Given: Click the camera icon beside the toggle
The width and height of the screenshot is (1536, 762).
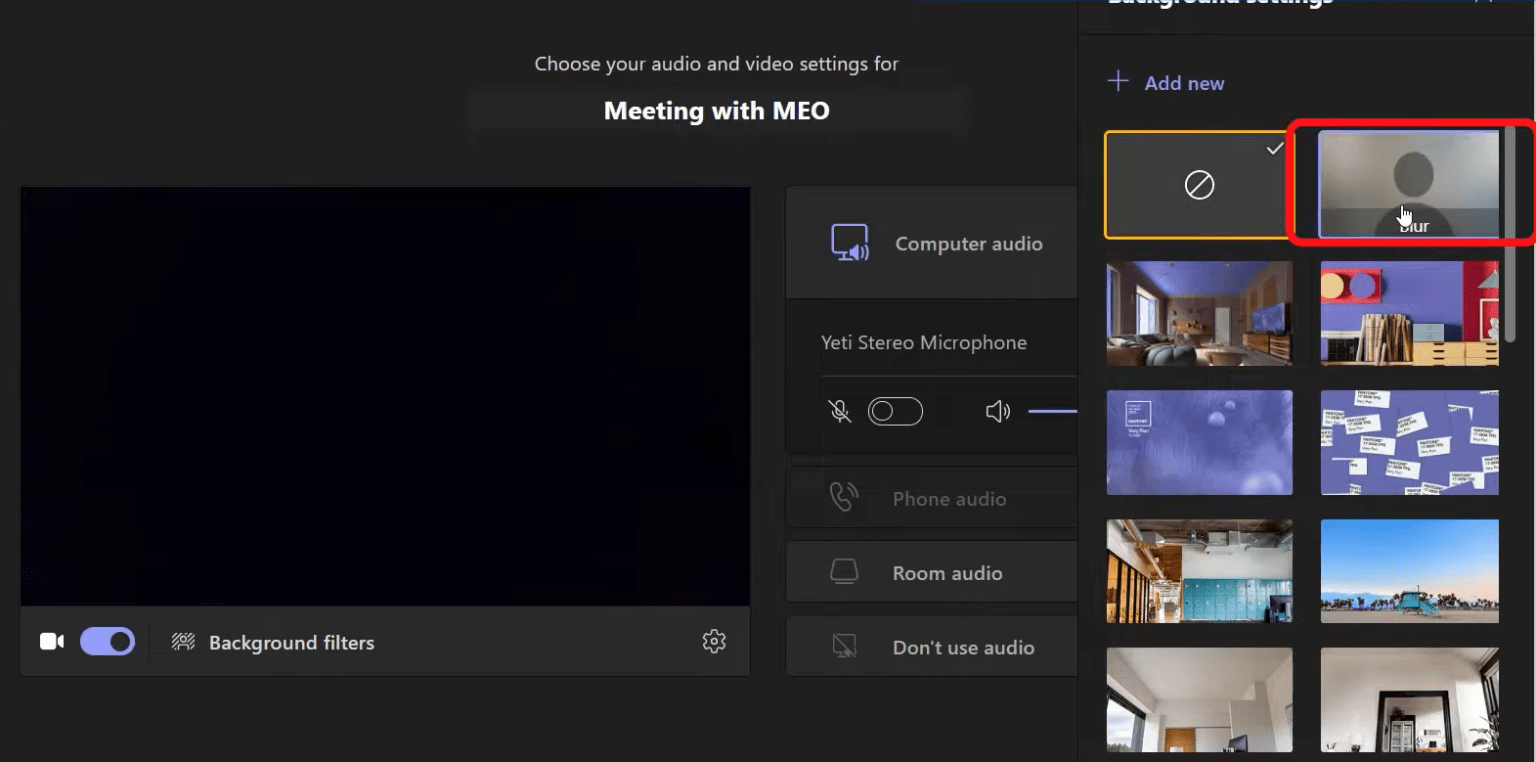Looking at the screenshot, I should (x=51, y=640).
